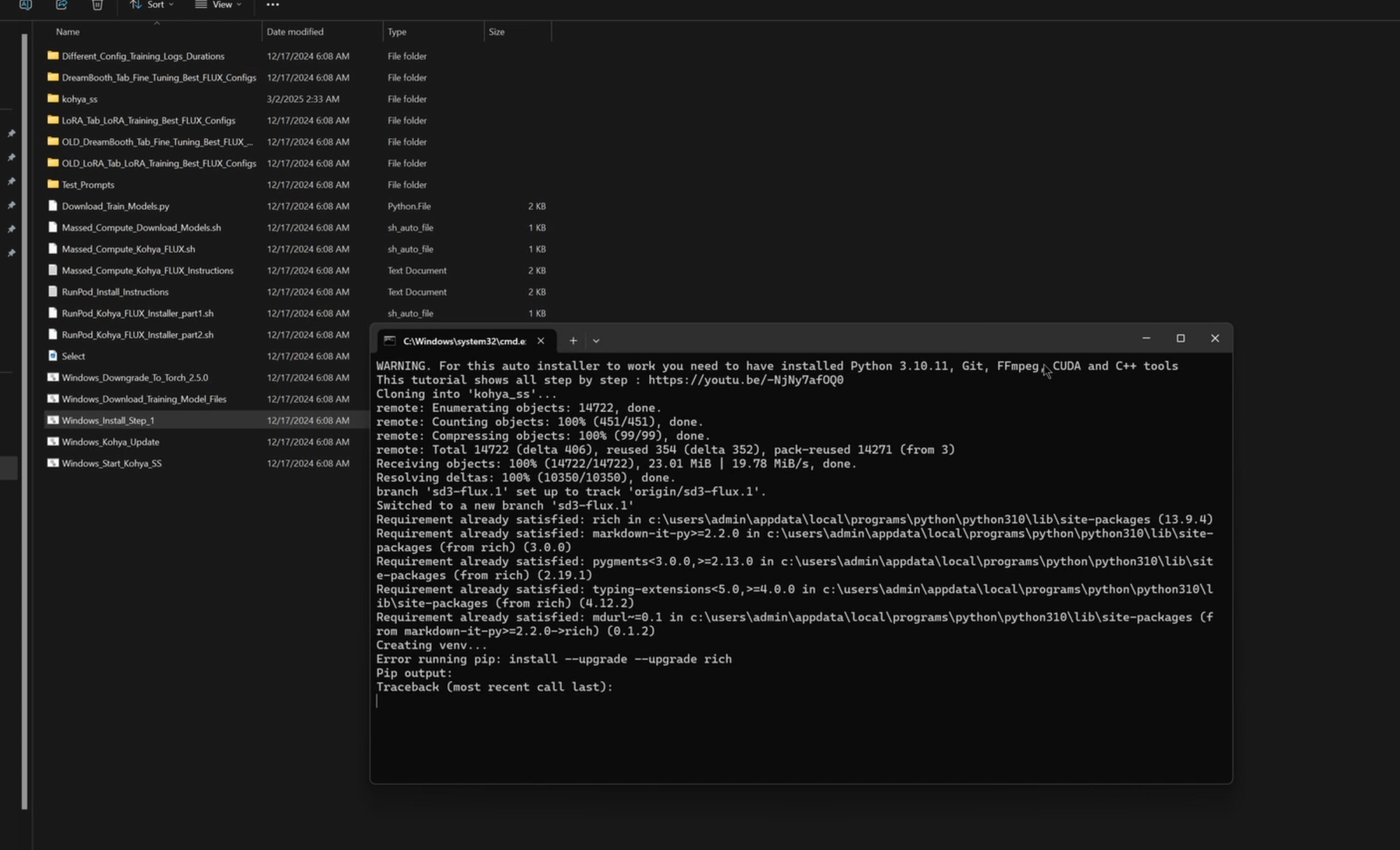This screenshot has height=850, width=1400.
Task: Click the Type column header
Action: [x=397, y=32]
